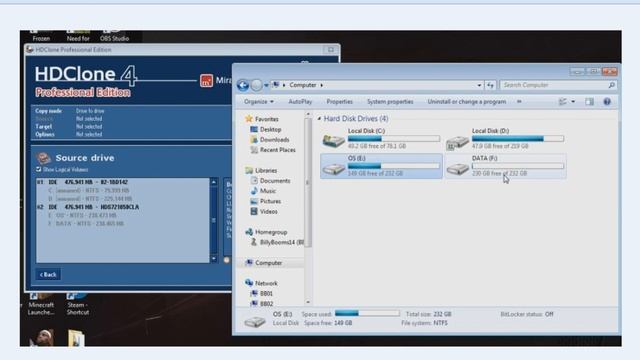Screen dimensions: 640x360
Task: Open System properties in toolbar
Action: pyautogui.click(x=390, y=102)
